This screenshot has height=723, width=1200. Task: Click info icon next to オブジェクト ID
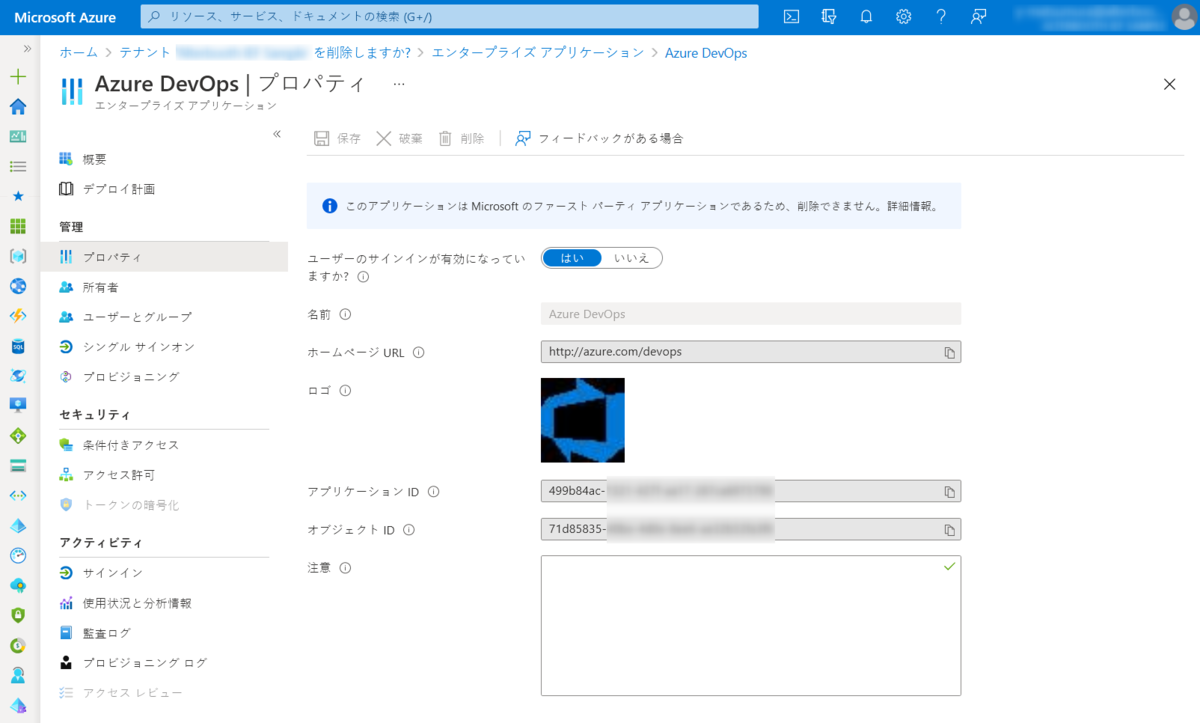[408, 530]
